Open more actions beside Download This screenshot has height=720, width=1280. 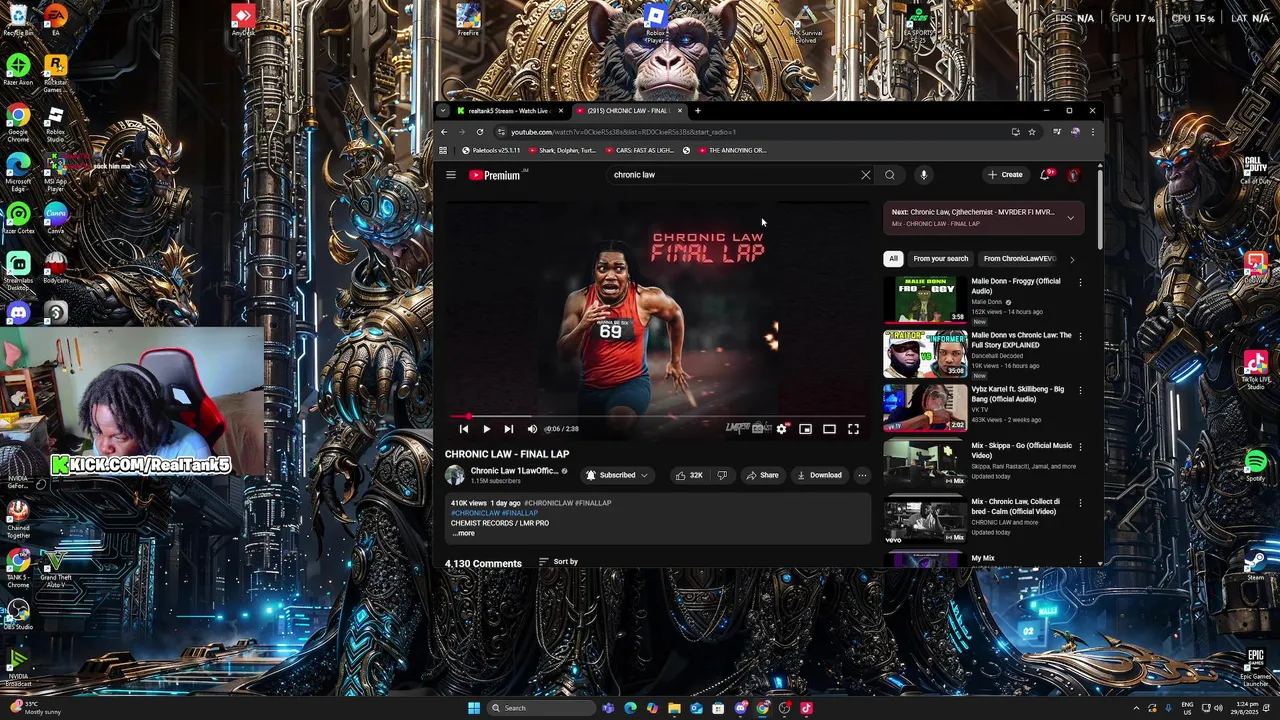pyautogui.click(x=862, y=476)
